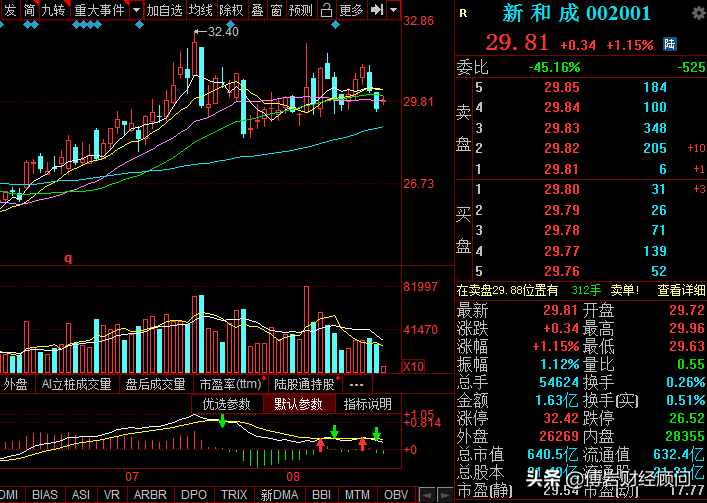
Task: Expand the dropdown arrow after 重大事件
Action: 137,9
